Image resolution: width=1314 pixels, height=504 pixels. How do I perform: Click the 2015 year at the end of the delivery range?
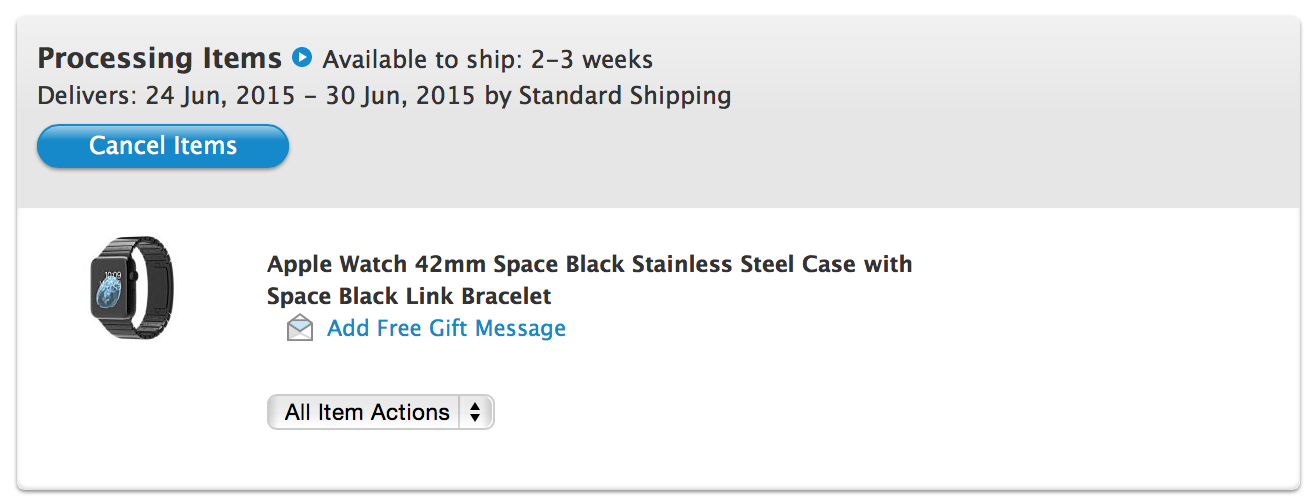[446, 96]
